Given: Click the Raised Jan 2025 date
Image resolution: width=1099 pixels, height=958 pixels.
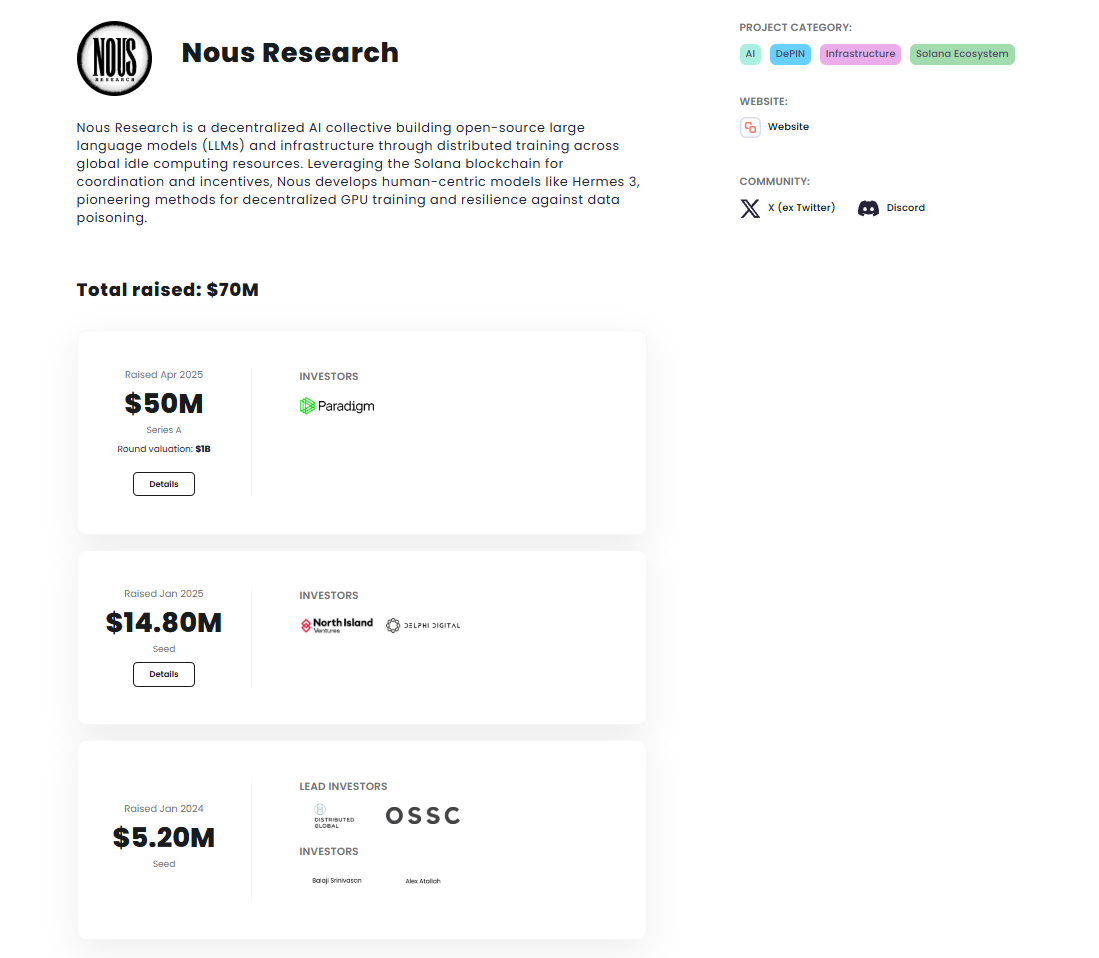Looking at the screenshot, I should [164, 594].
